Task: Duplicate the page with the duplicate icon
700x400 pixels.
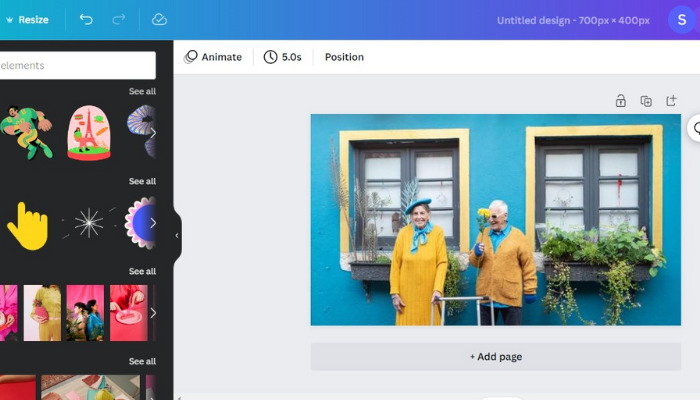Action: point(646,101)
